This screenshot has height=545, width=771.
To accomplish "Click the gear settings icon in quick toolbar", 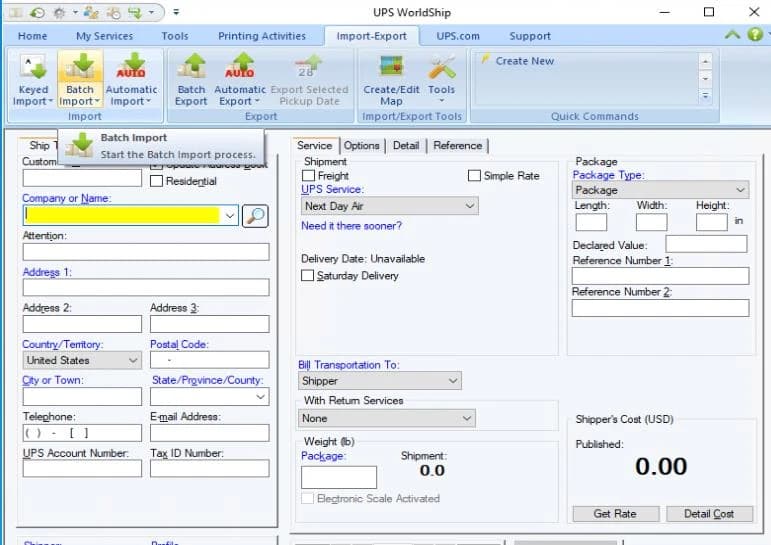I will 59,12.
